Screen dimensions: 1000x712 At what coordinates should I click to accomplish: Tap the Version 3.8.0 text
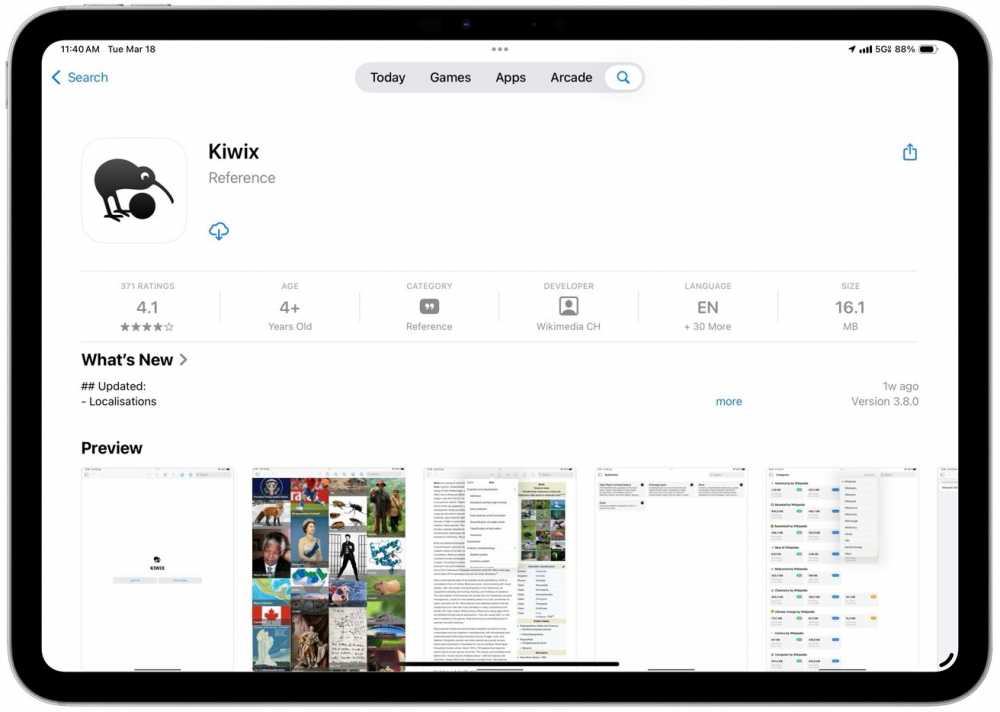tap(885, 401)
